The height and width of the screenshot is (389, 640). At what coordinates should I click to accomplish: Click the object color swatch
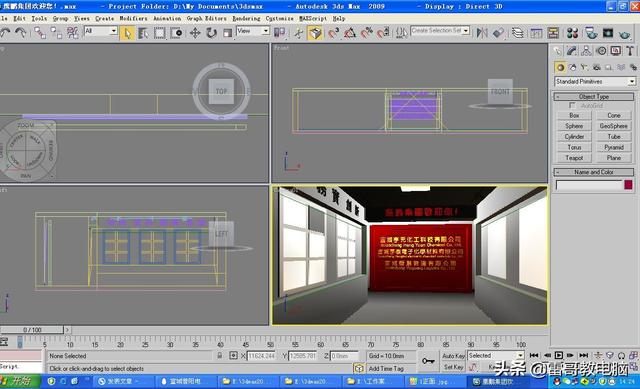(x=629, y=185)
